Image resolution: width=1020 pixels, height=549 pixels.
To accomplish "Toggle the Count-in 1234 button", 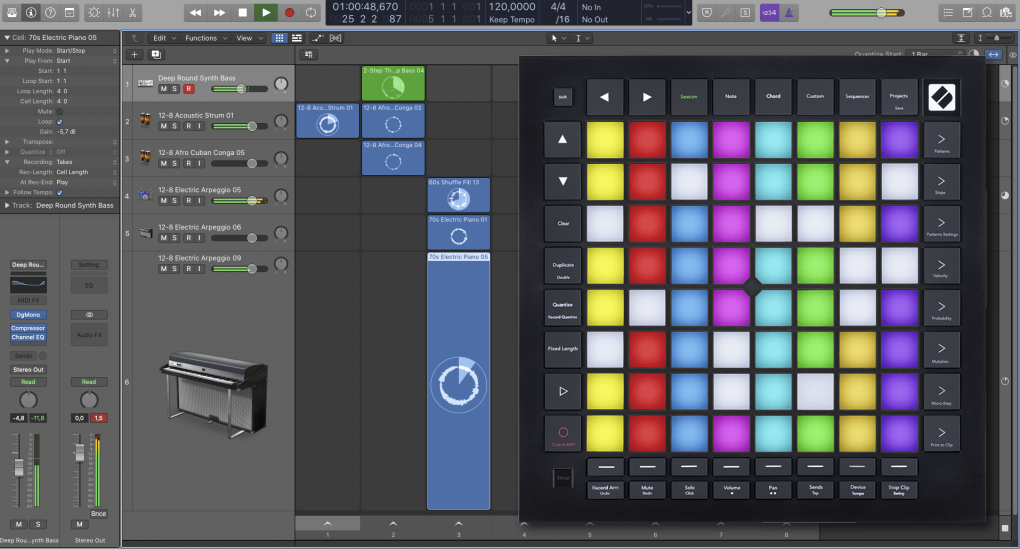I will (769, 12).
